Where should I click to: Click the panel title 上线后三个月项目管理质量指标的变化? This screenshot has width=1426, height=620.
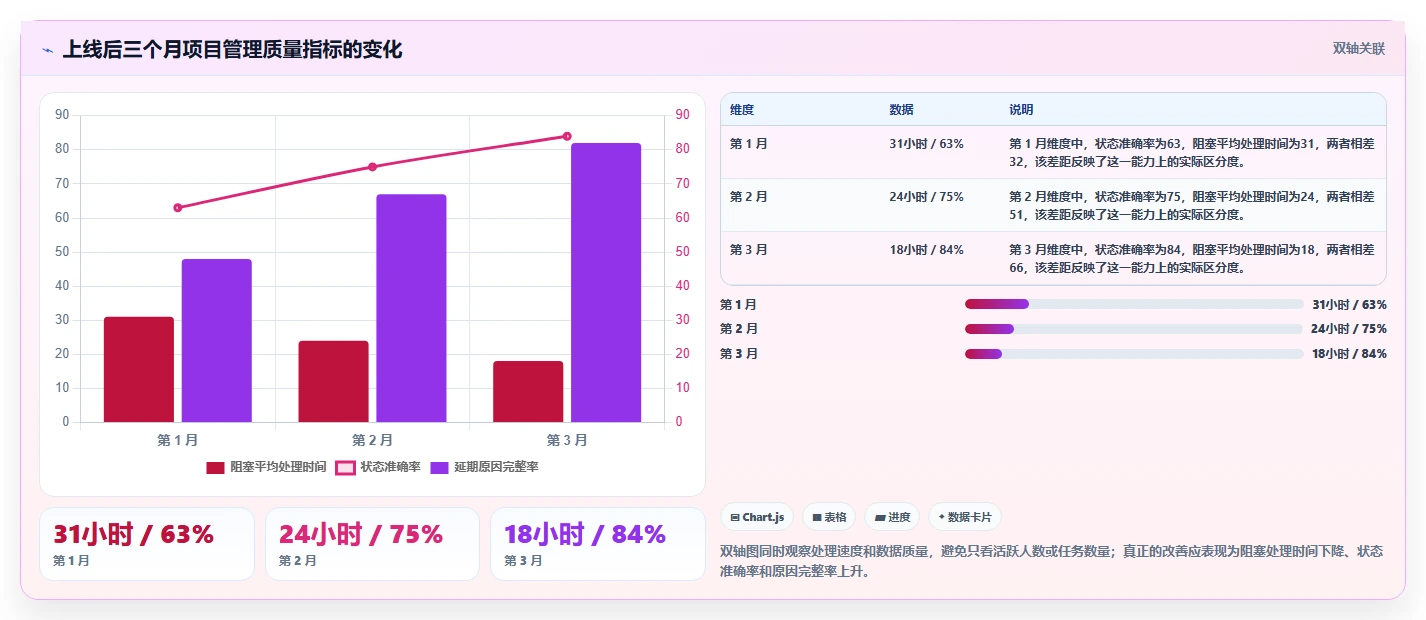[x=232, y=50]
